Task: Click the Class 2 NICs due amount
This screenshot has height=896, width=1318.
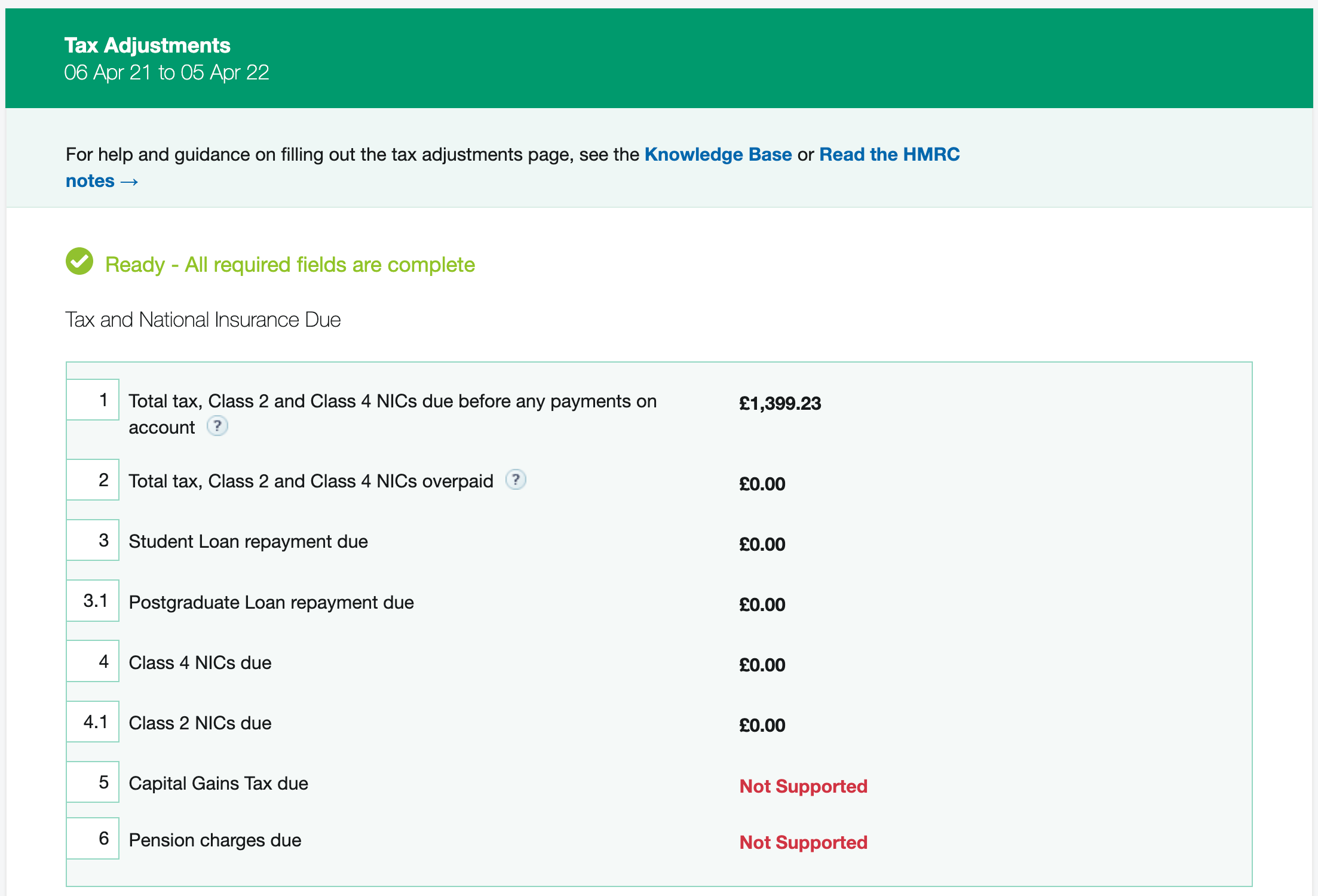Action: (762, 725)
